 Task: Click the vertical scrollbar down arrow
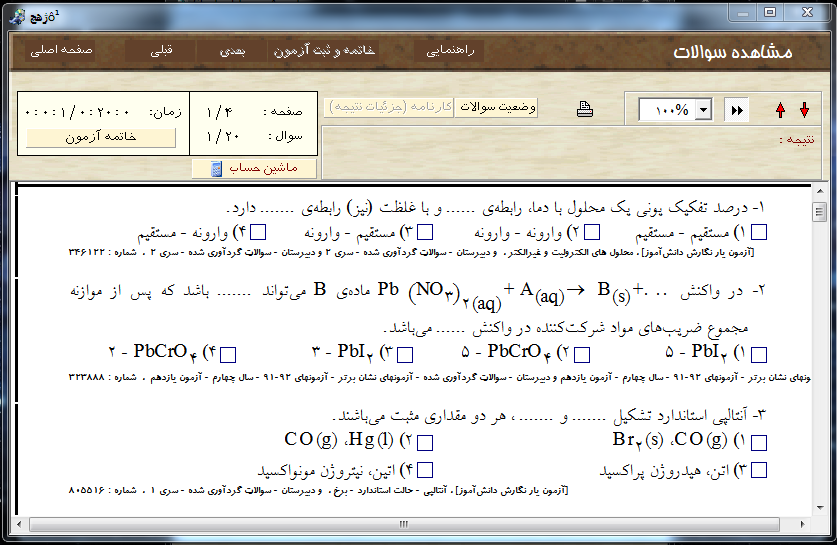820,508
